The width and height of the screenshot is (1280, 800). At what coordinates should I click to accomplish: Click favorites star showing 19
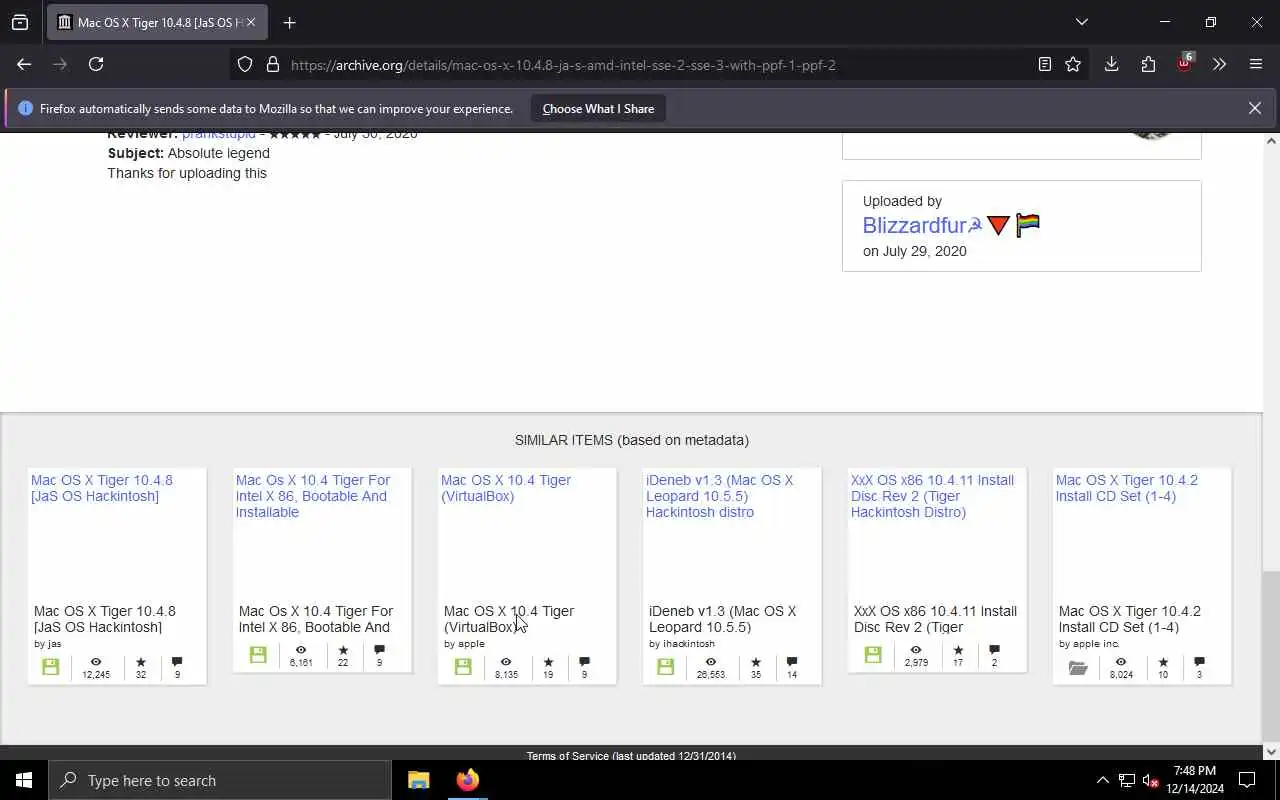click(548, 662)
